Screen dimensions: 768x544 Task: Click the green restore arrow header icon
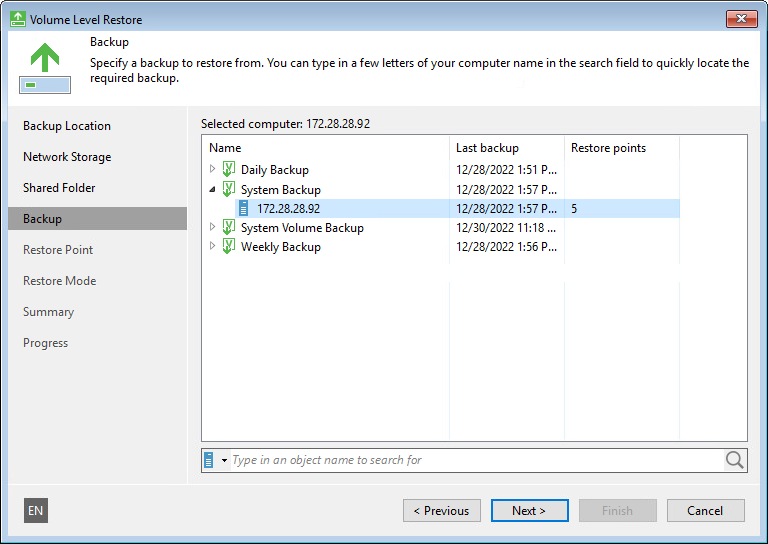pos(45,68)
